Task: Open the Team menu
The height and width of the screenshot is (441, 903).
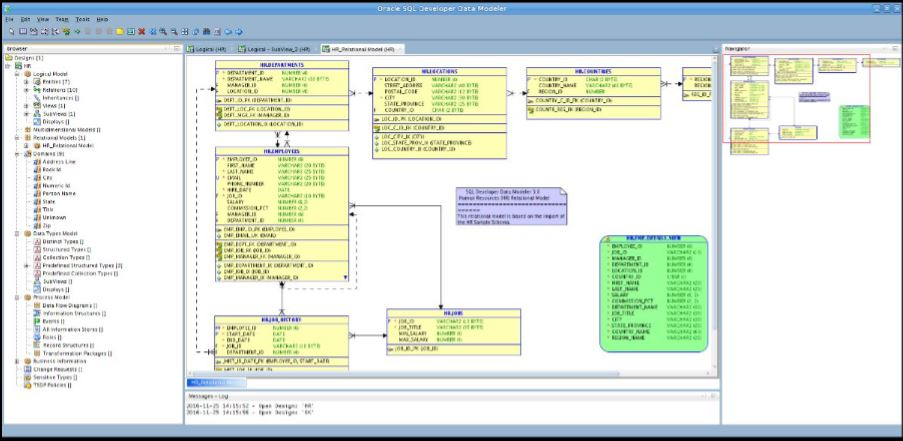Action: [62, 19]
